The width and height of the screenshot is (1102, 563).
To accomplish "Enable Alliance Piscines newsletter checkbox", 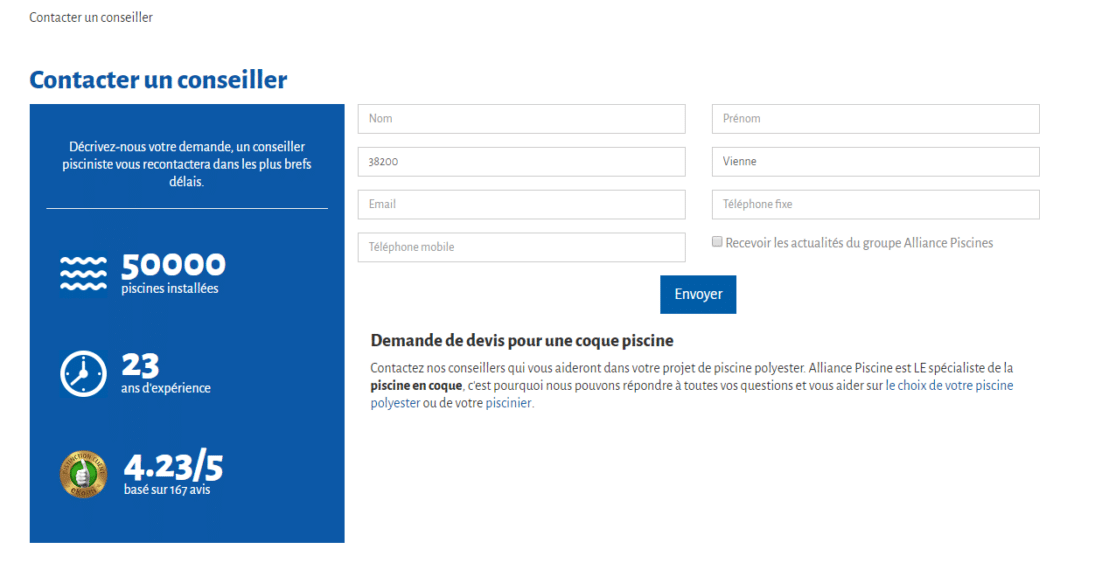I will 717,242.
